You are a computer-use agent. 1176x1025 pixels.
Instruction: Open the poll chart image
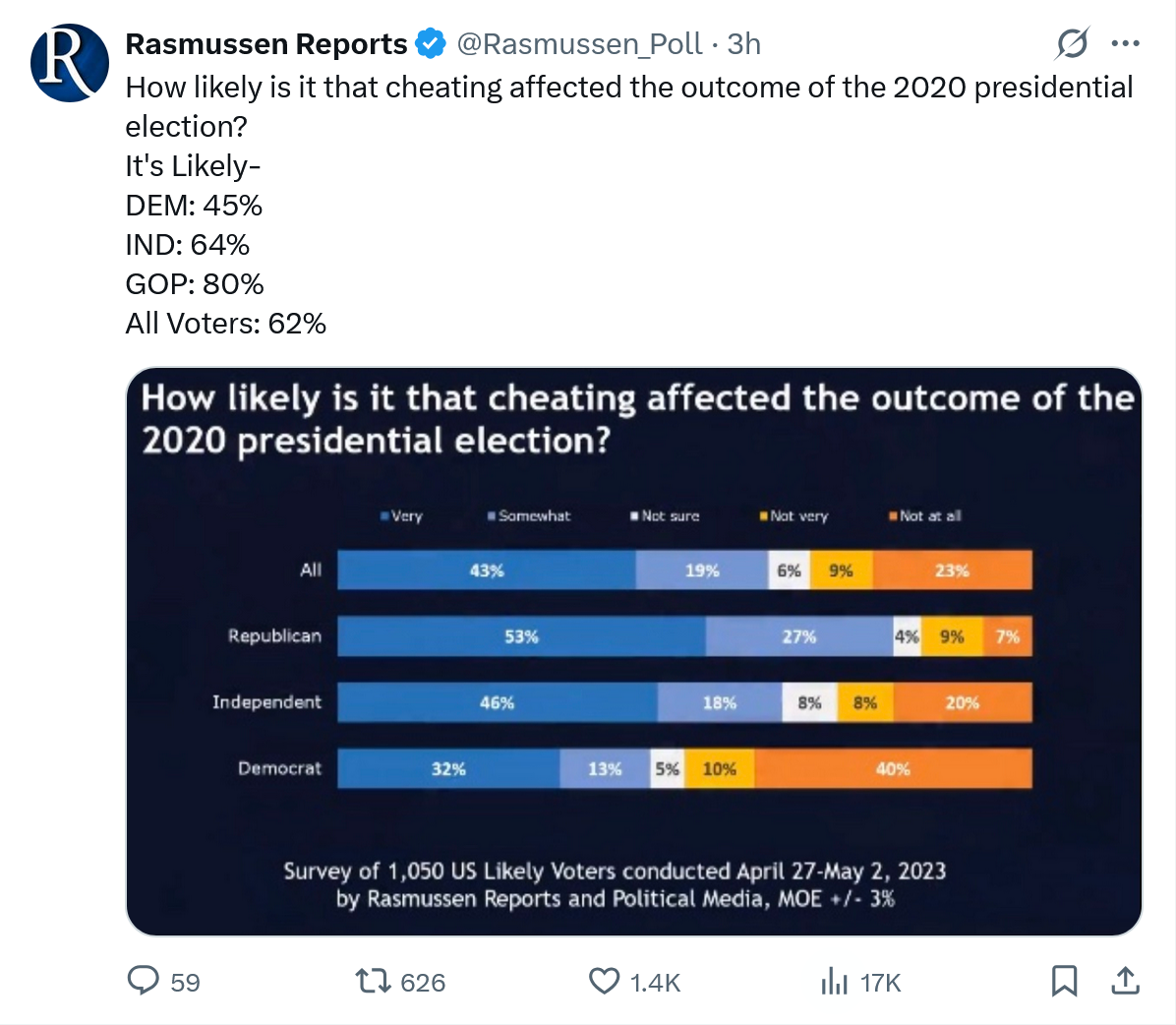634,651
